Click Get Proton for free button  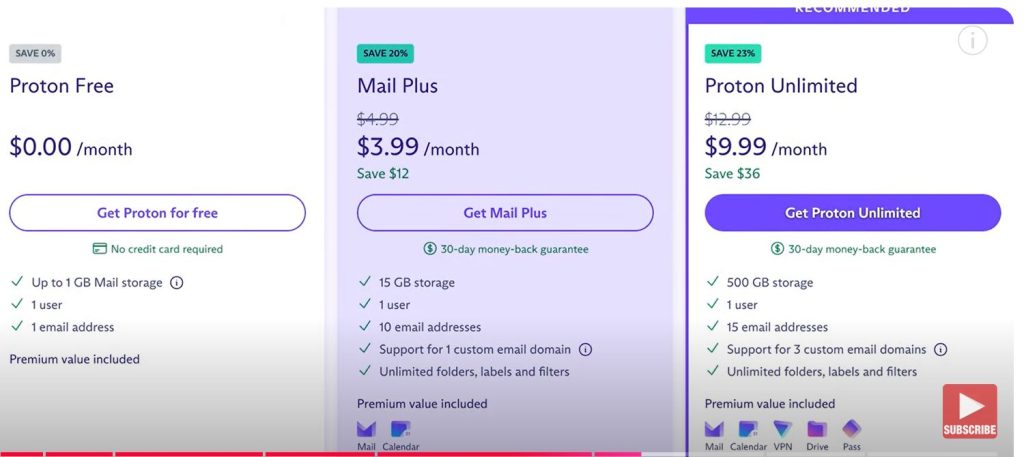point(157,213)
